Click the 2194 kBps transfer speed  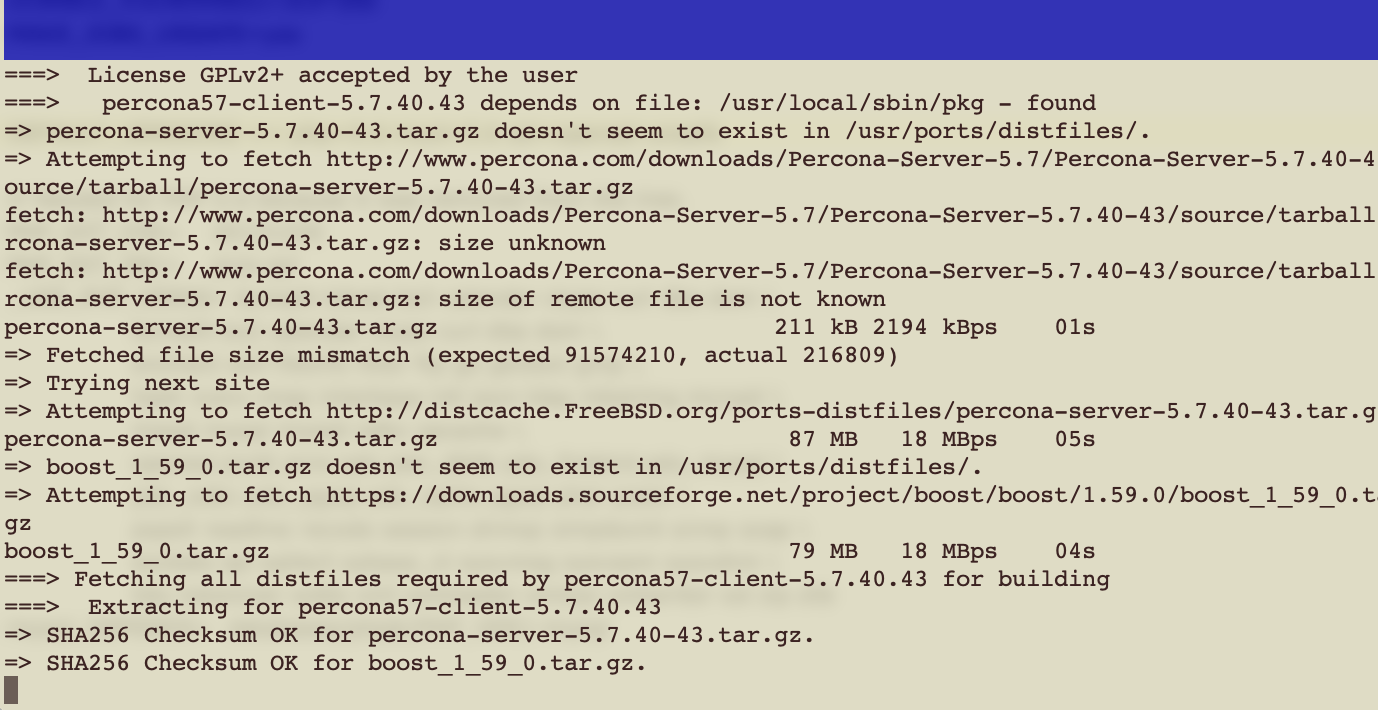(x=934, y=327)
